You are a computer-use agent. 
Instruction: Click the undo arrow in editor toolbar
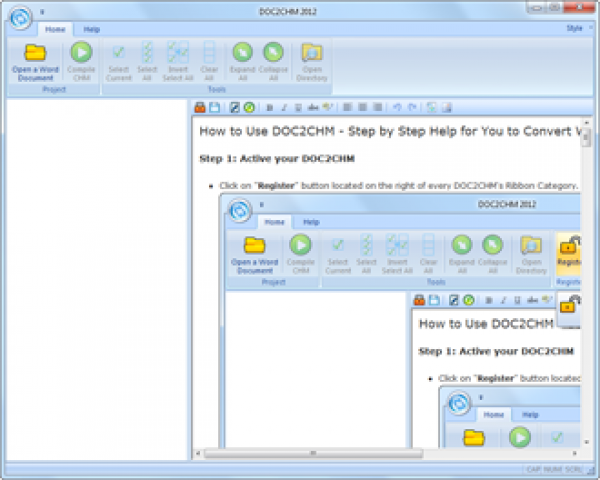397,108
